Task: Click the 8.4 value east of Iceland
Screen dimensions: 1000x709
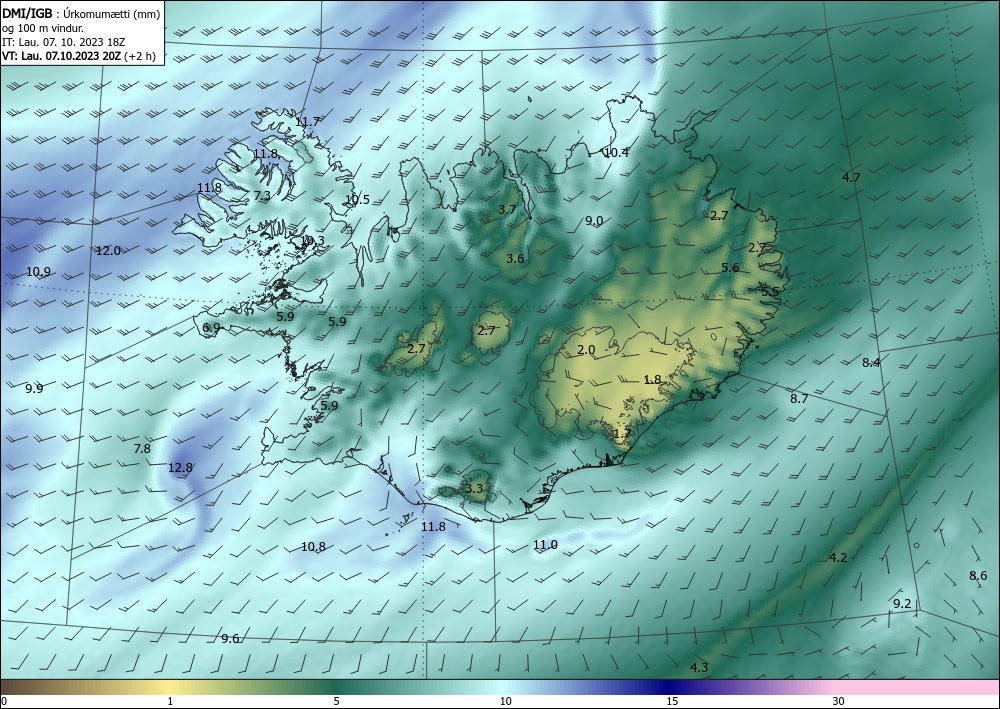Action: coord(871,362)
